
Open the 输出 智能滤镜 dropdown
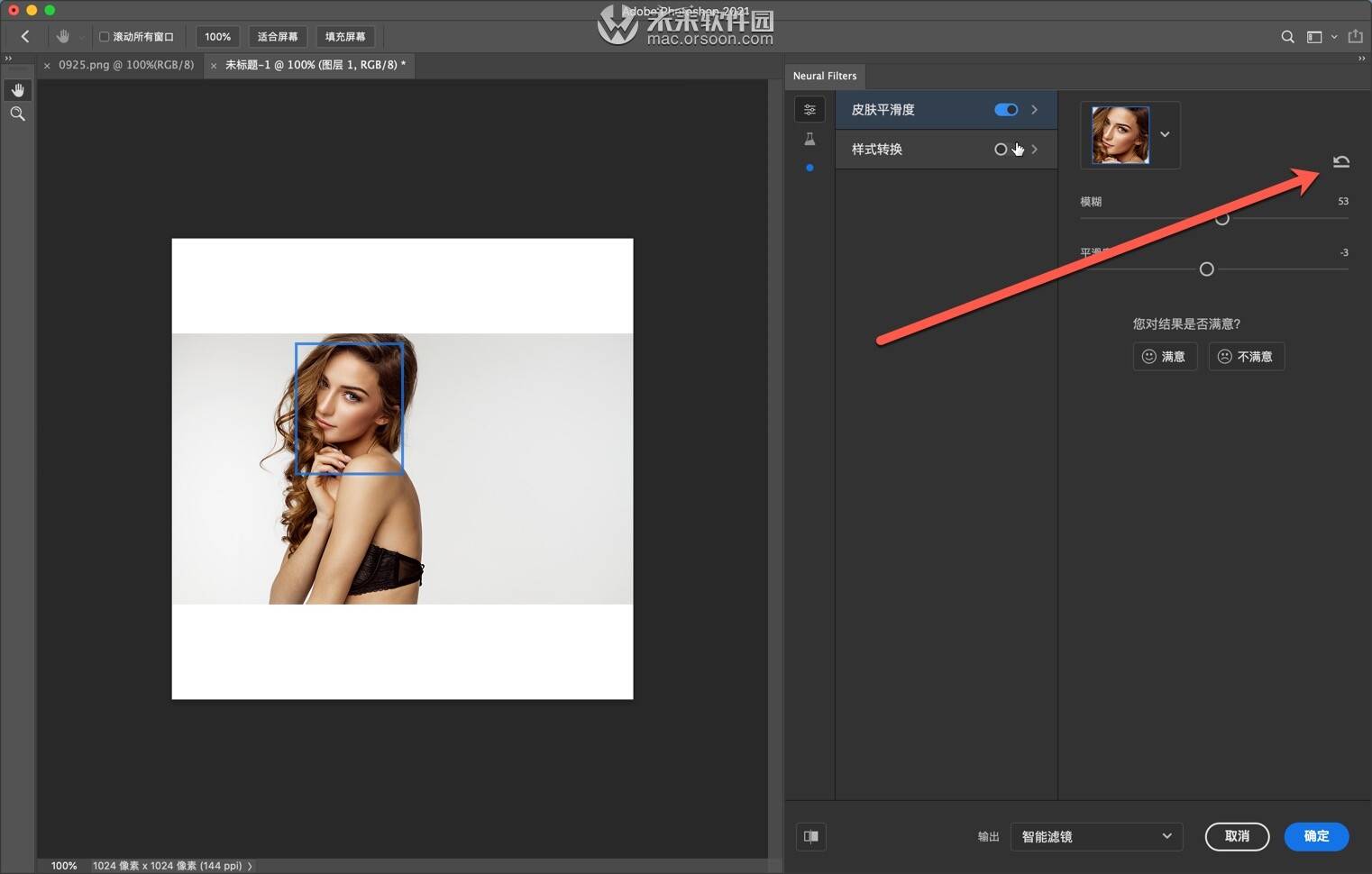coord(1096,836)
